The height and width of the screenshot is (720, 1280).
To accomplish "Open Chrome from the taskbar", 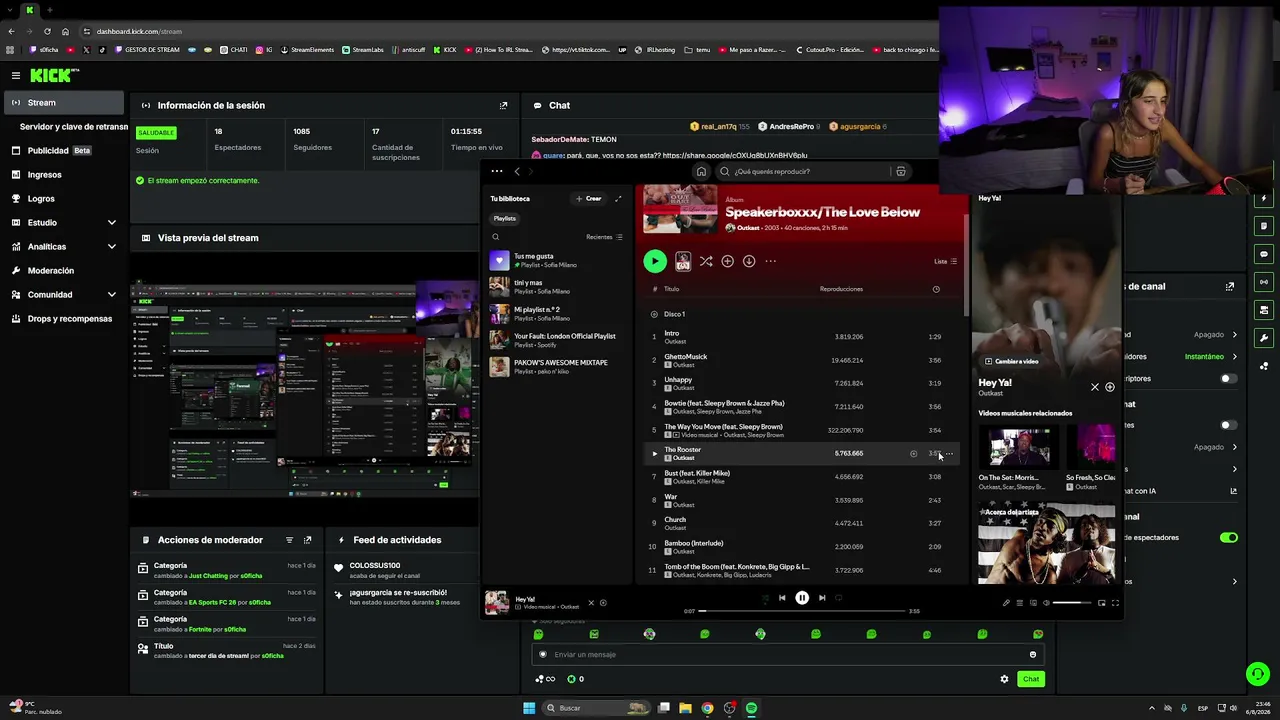I will tap(707, 708).
